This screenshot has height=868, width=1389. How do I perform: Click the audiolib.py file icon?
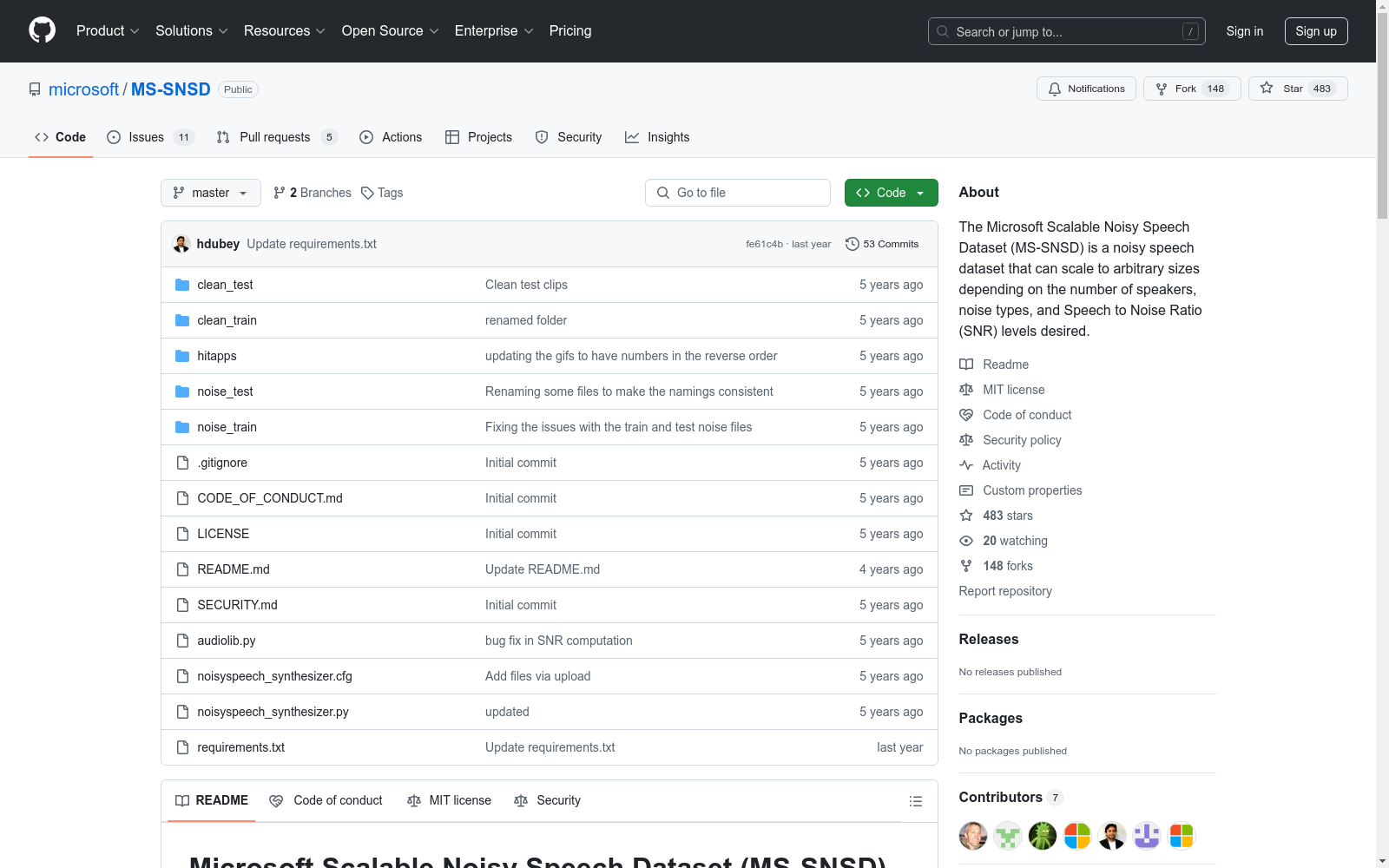click(x=182, y=641)
